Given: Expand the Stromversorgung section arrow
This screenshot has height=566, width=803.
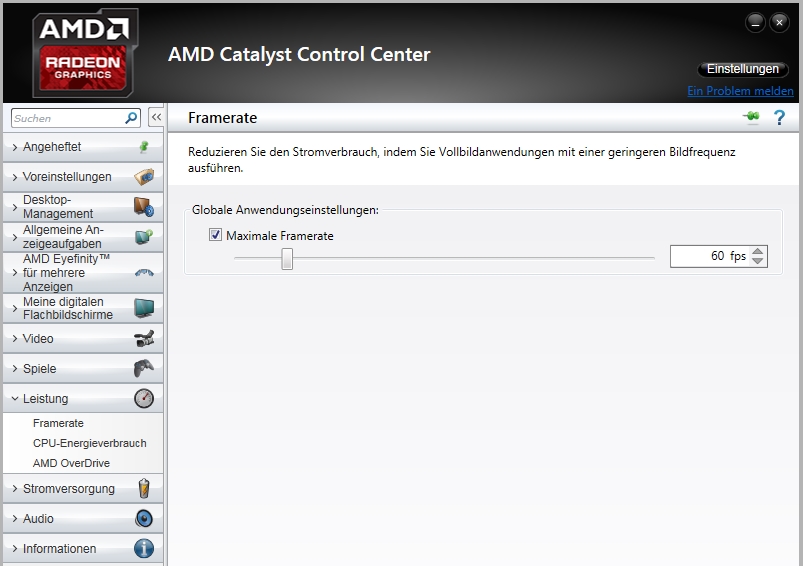Looking at the screenshot, I should pos(15,489).
